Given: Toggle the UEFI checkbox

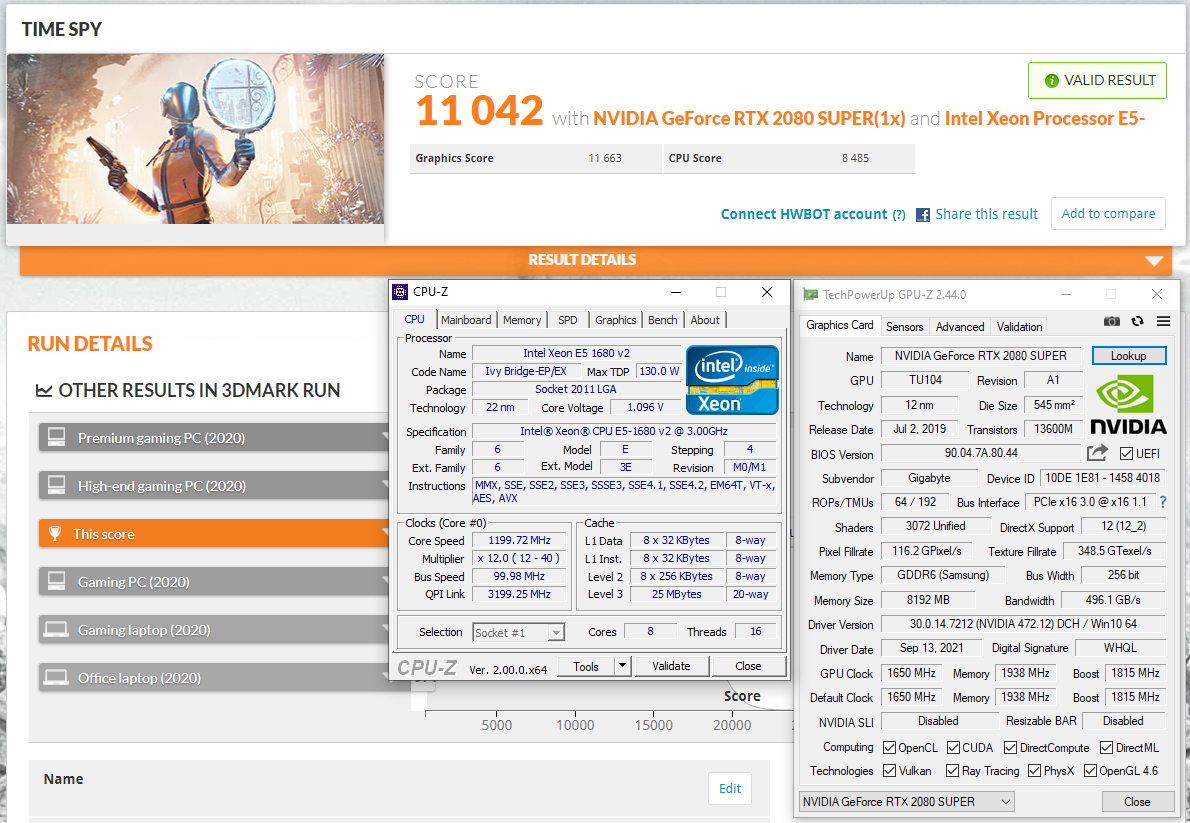Looking at the screenshot, I should click(1127, 453).
